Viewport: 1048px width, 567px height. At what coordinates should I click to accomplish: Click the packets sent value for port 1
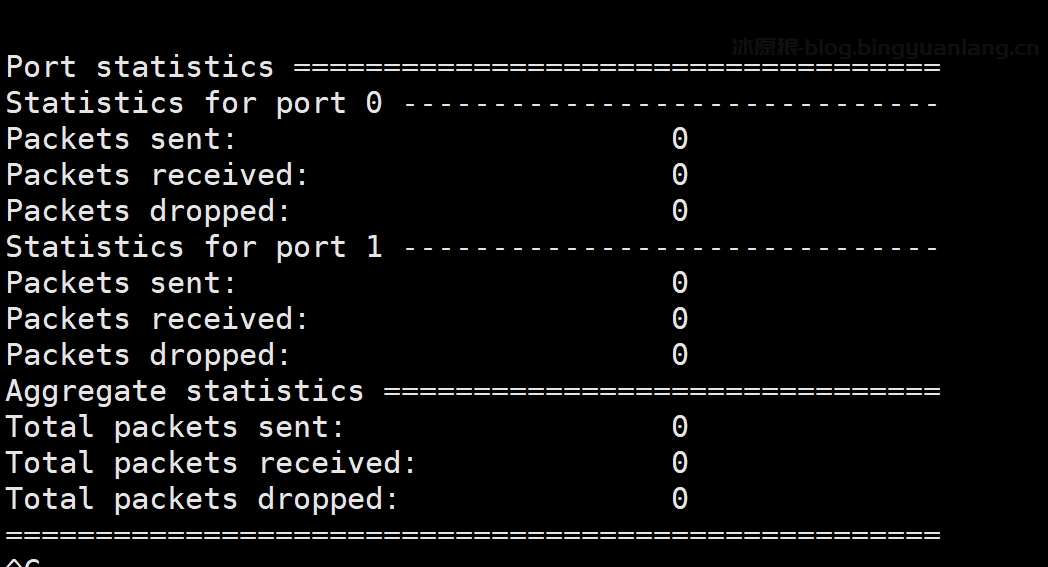(x=680, y=283)
